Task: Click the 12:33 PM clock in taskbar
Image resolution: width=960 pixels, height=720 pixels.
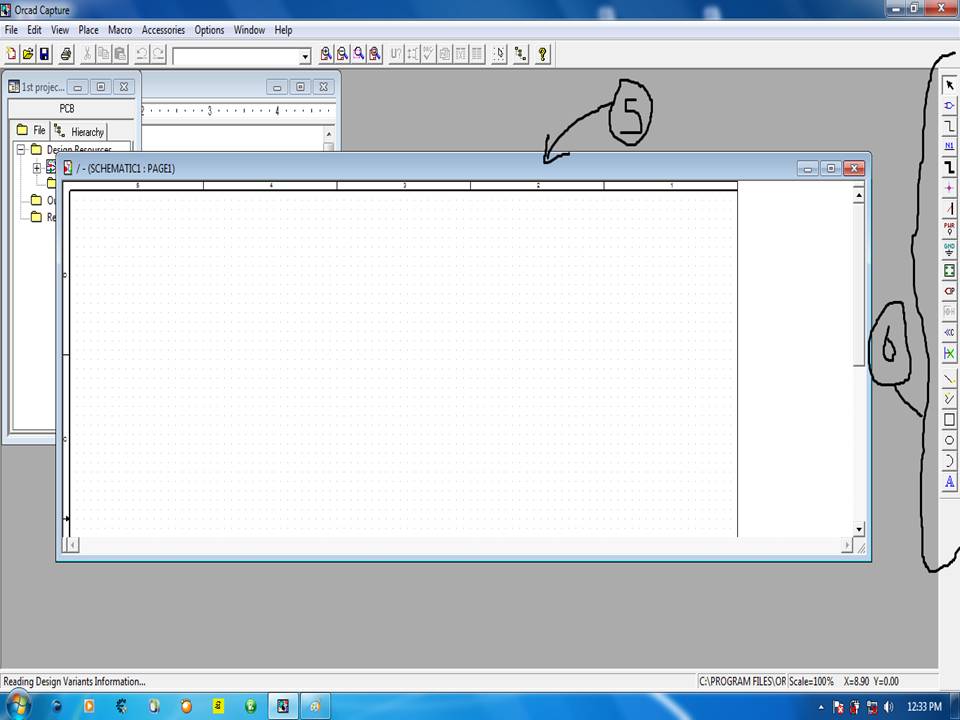Action: pyautogui.click(x=924, y=707)
